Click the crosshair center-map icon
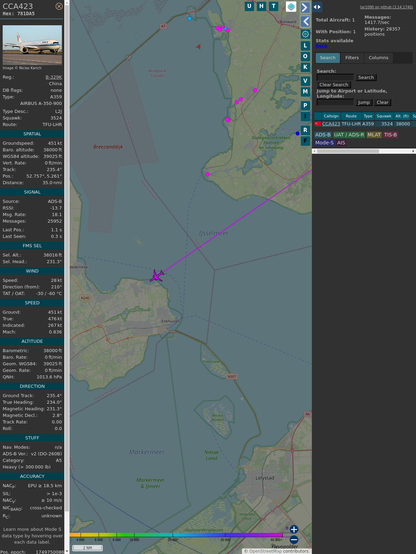 [x=305, y=34]
